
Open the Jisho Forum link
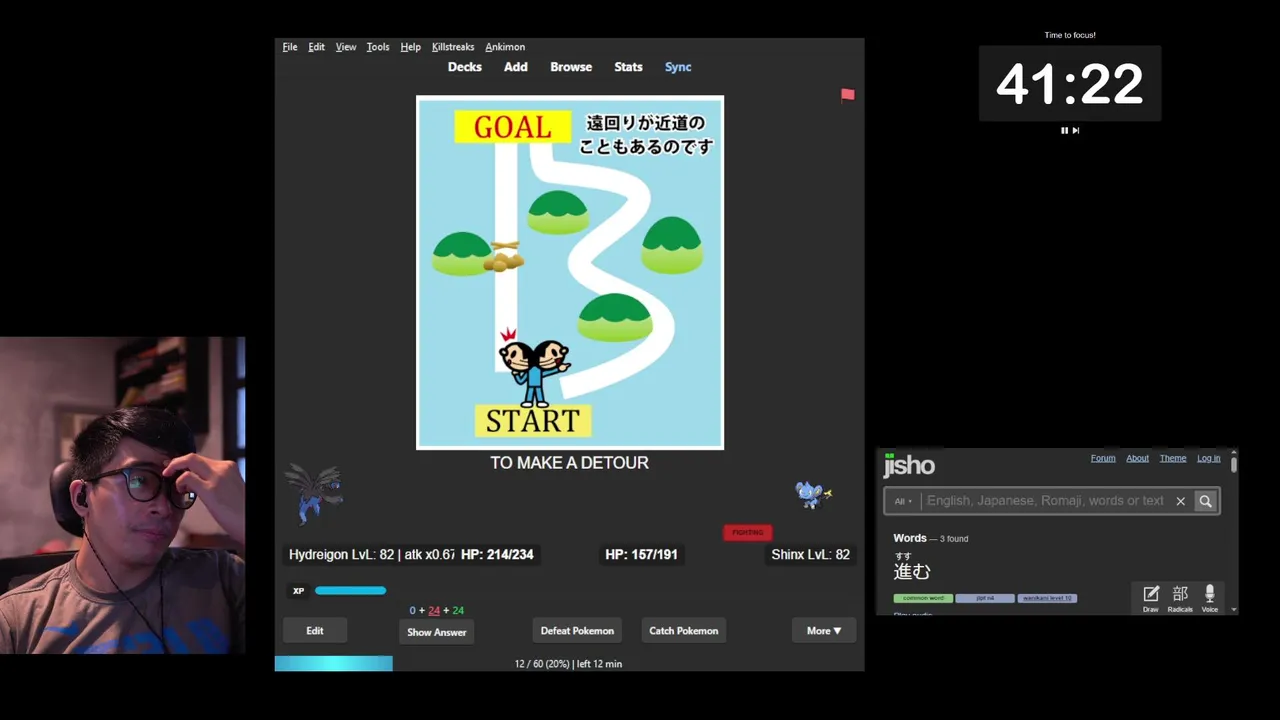[1103, 458]
